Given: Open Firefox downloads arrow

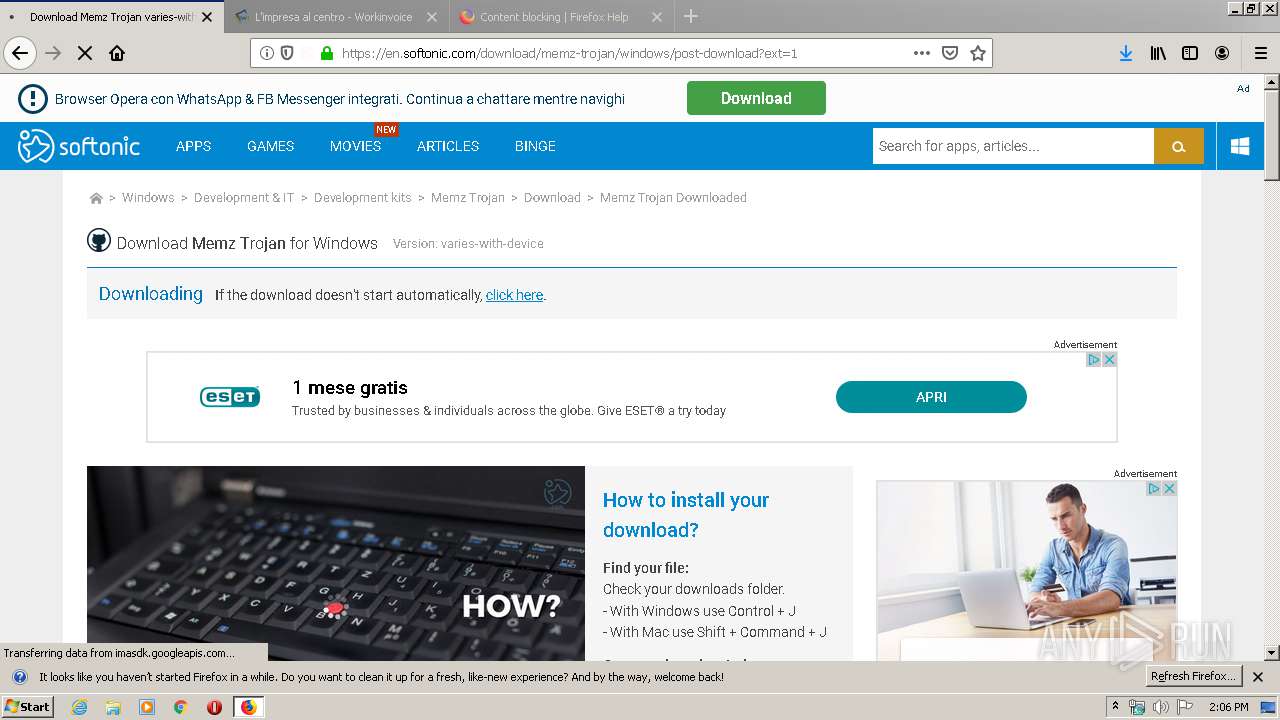Looking at the screenshot, I should (1126, 53).
